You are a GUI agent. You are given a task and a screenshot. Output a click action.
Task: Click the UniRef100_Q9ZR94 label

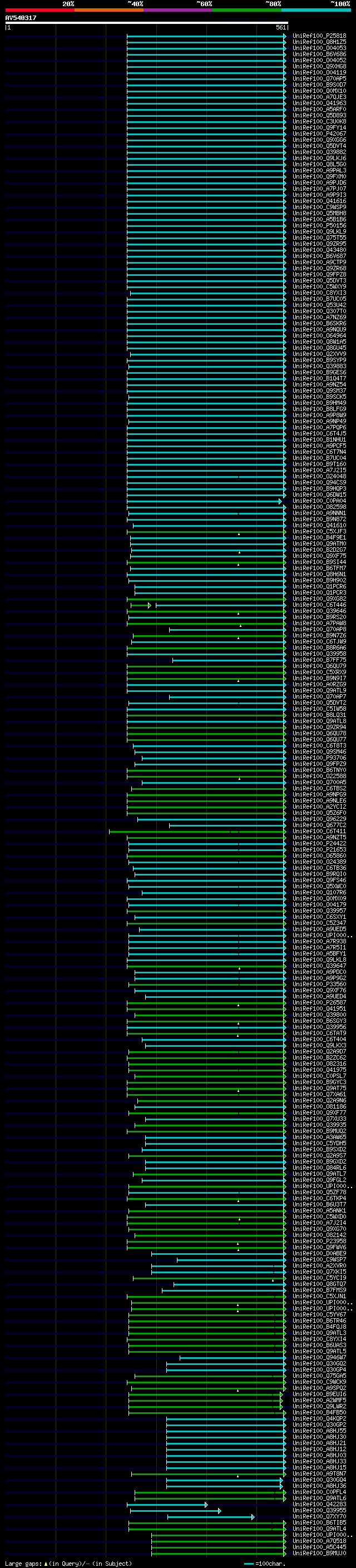pyautogui.click(x=319, y=728)
